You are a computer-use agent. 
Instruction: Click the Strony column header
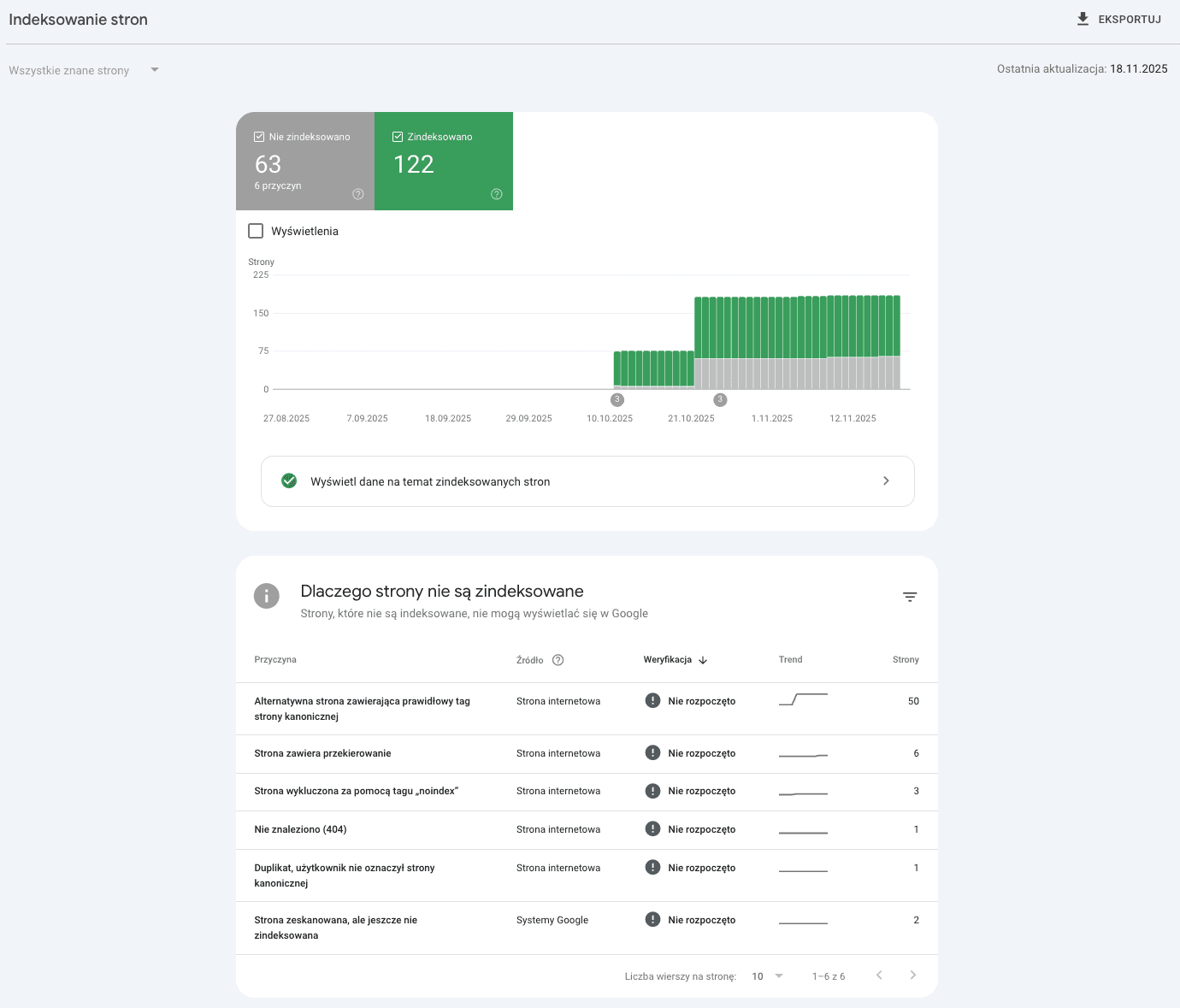[906, 660]
